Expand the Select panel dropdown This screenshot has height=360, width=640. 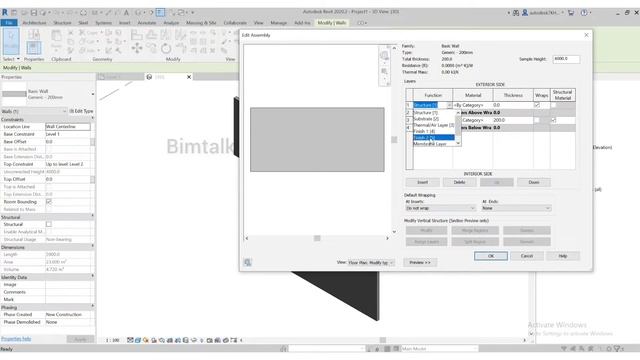(11, 59)
